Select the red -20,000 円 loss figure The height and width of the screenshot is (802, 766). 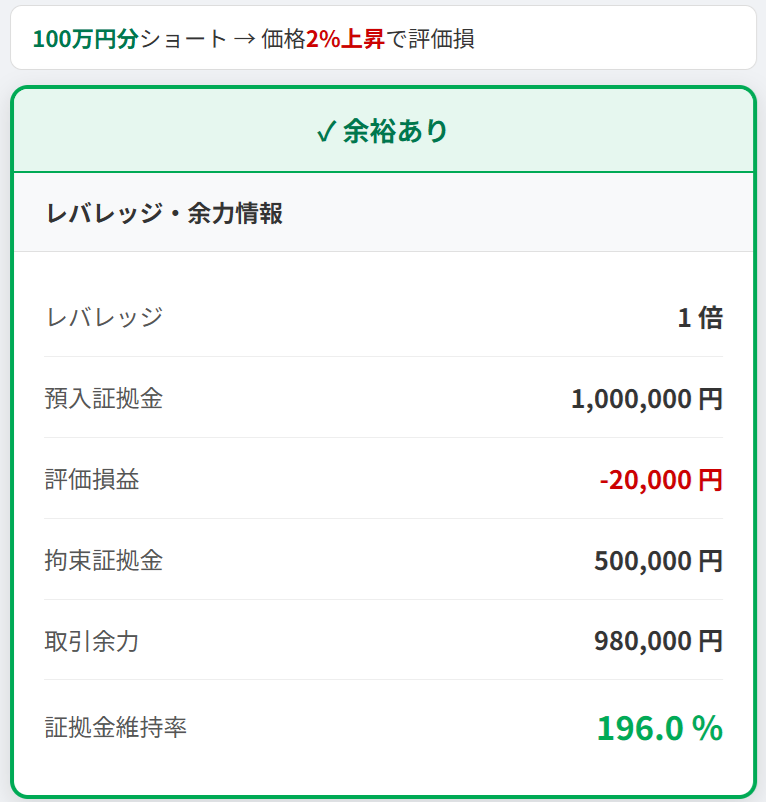pos(661,479)
